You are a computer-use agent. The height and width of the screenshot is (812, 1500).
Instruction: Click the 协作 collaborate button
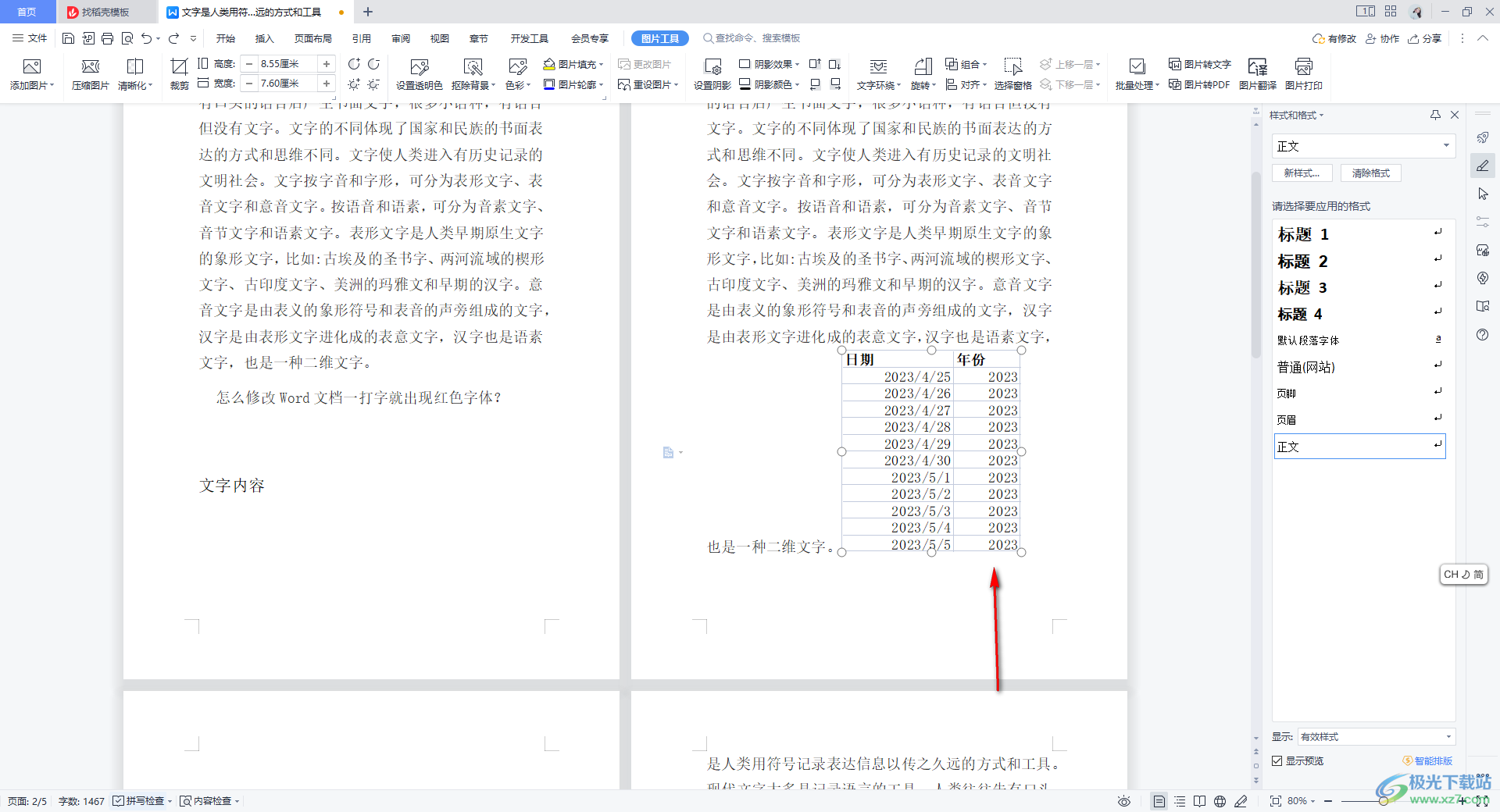(1383, 38)
